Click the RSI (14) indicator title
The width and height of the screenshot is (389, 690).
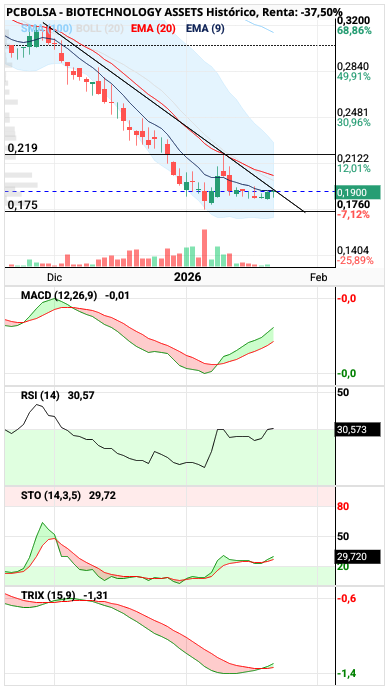[40, 396]
